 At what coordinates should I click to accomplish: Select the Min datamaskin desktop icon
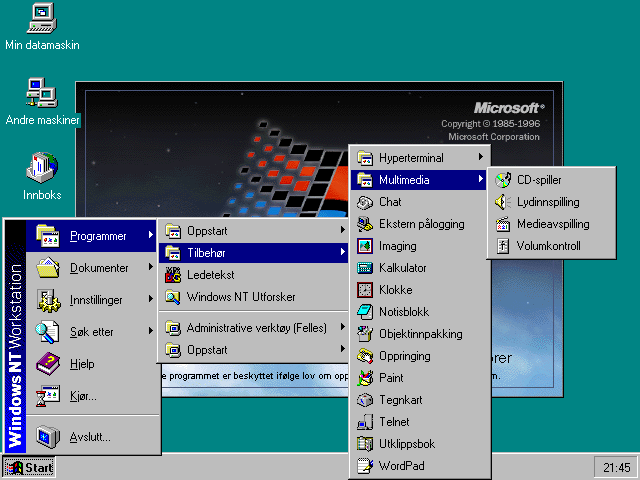pos(42,18)
